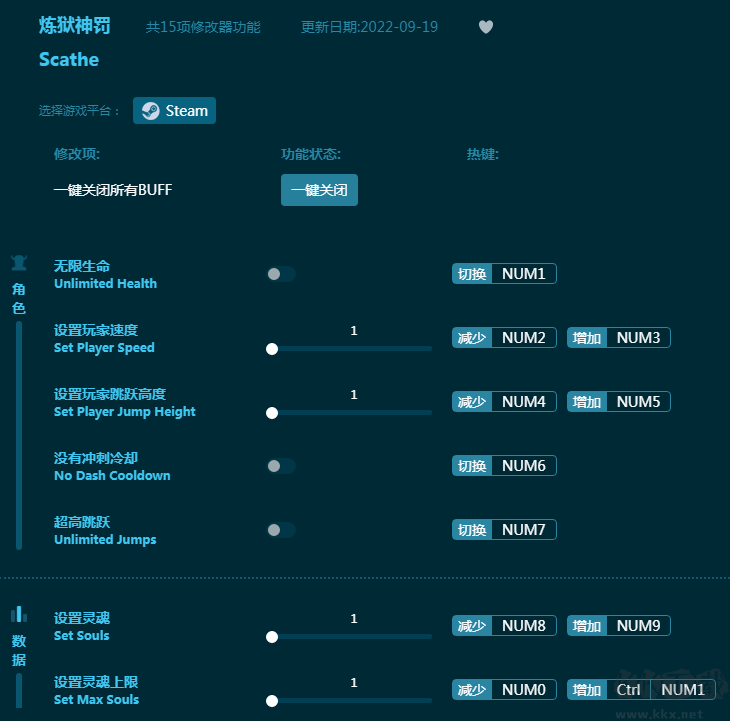The width and height of the screenshot is (730, 721).
Task: Click the NUM0 decrease hotkey for Max Souls
Action: point(504,690)
